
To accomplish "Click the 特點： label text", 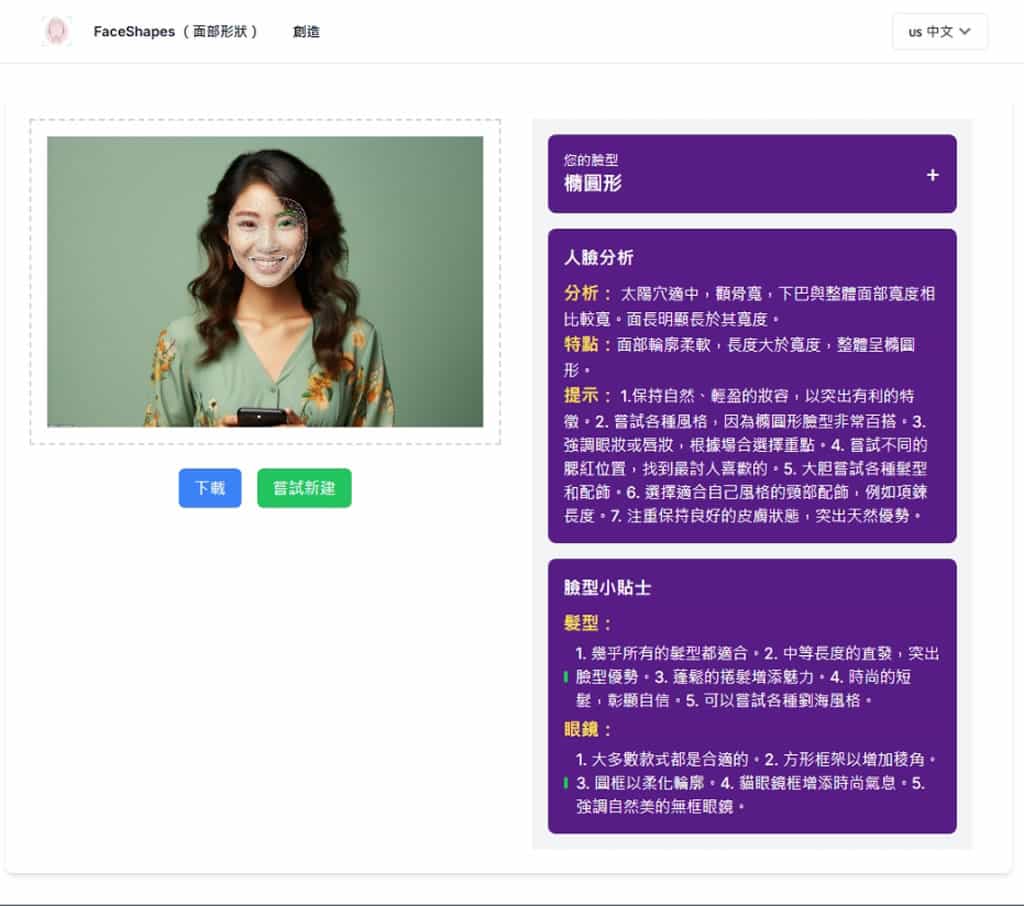I will point(587,344).
